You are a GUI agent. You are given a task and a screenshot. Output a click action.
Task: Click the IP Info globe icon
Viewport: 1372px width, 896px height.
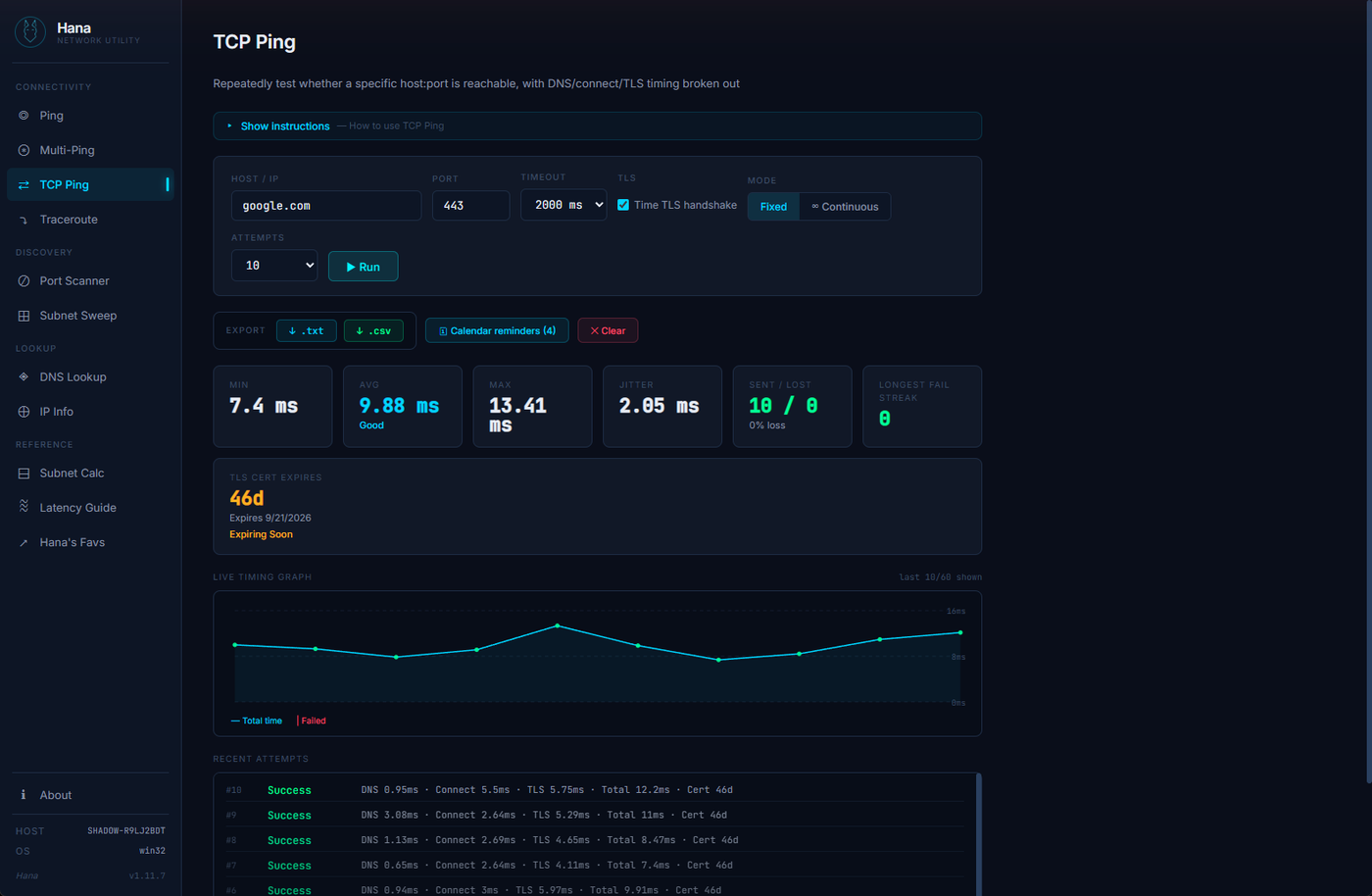tap(24, 412)
